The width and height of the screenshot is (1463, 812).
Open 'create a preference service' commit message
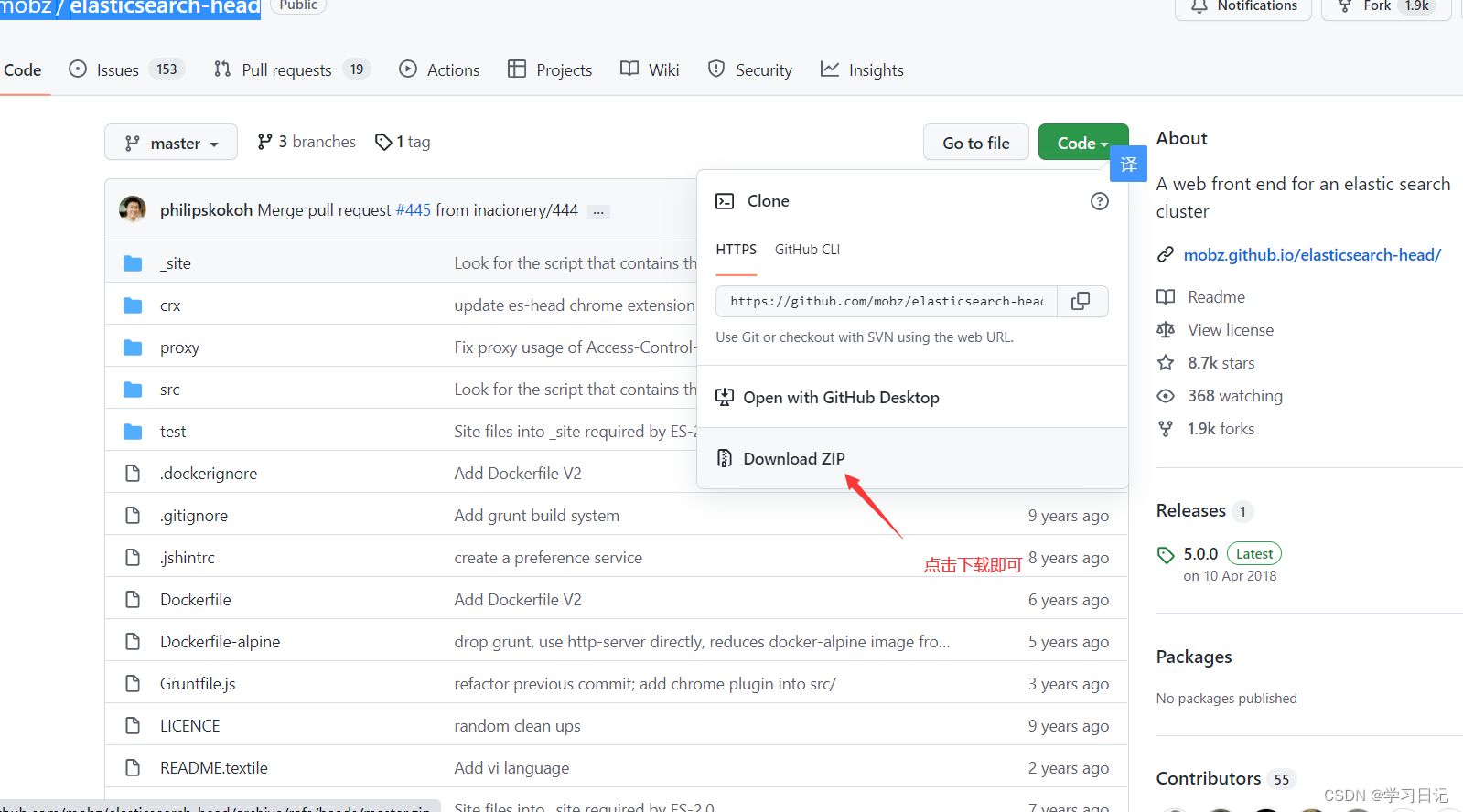tap(548, 558)
